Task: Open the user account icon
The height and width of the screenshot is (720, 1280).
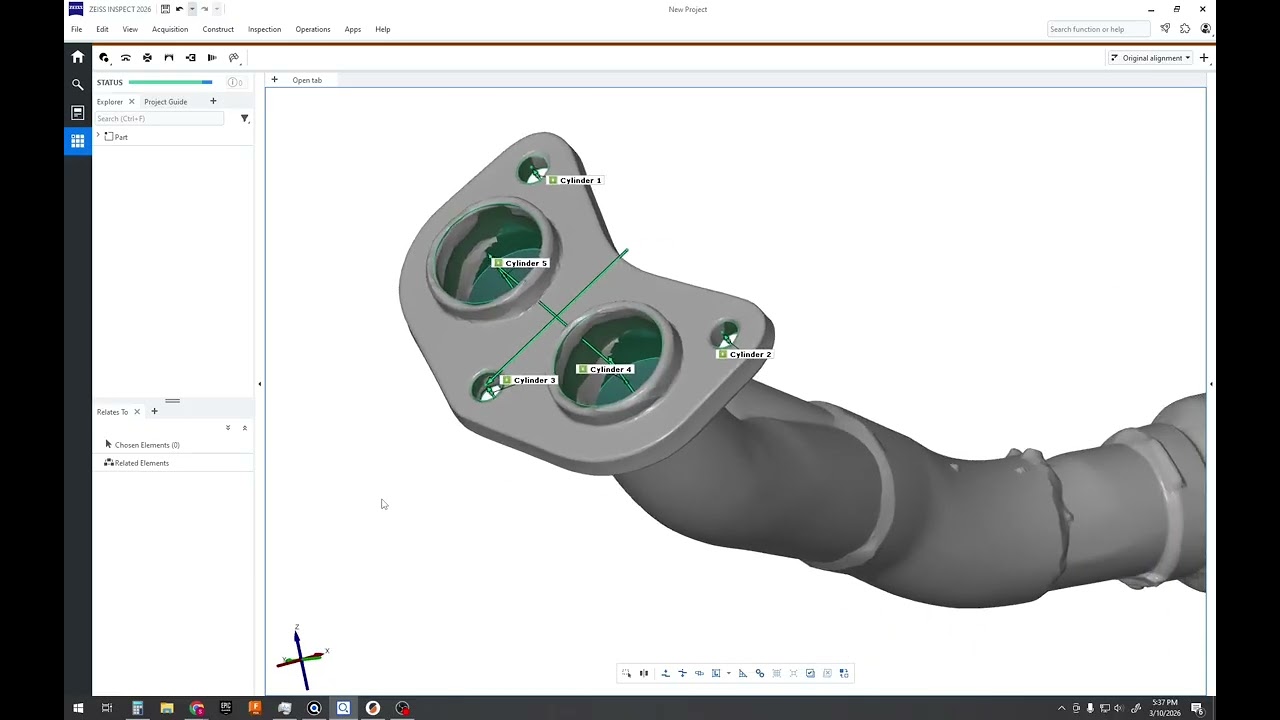Action: pos(1205,29)
